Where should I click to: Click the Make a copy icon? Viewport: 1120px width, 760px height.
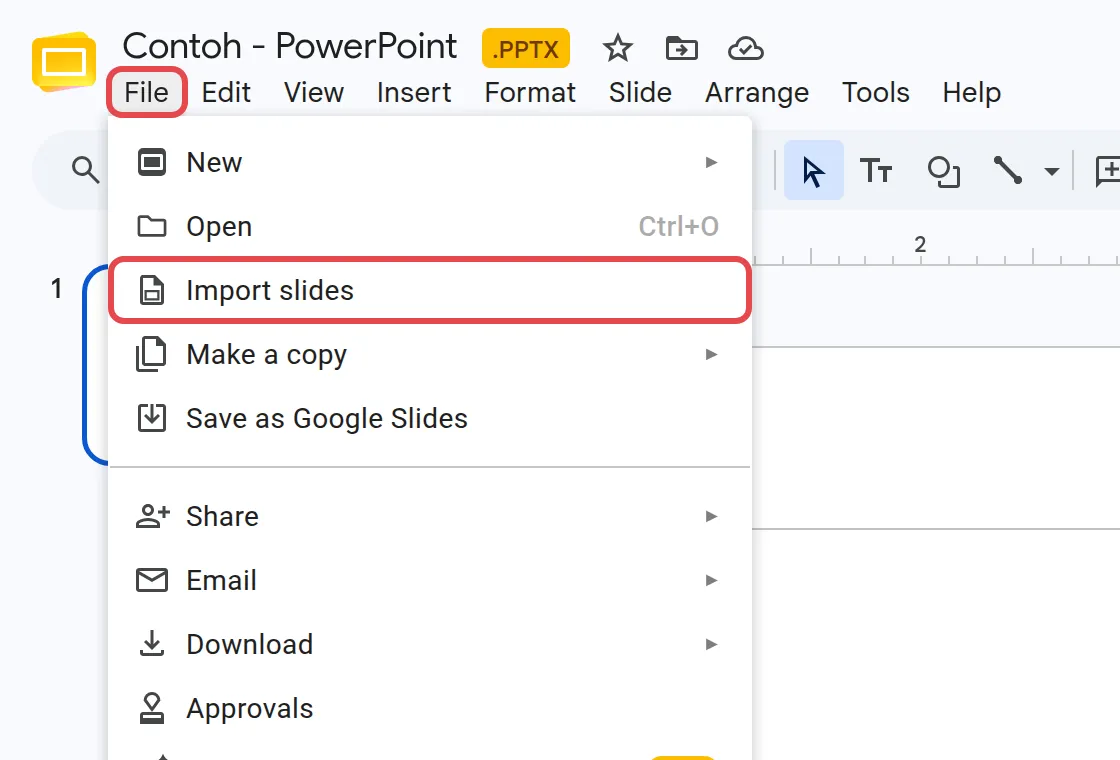[x=151, y=354]
